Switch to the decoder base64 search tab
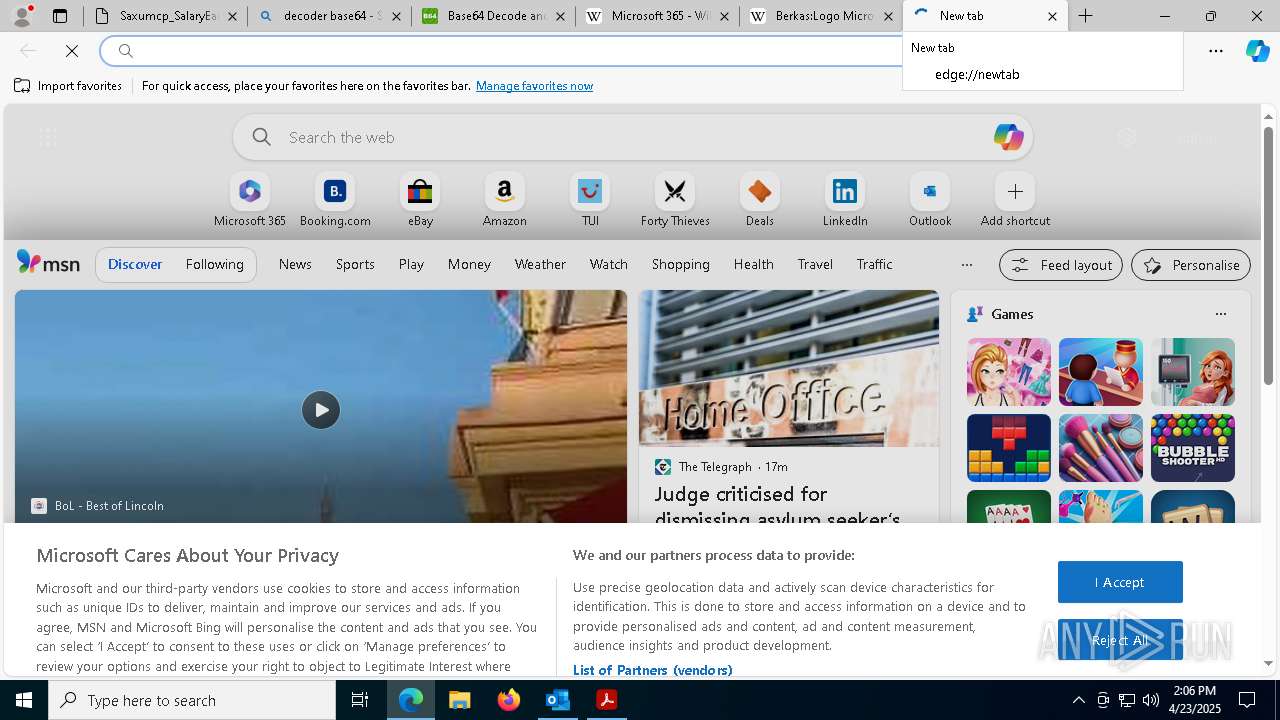The width and height of the screenshot is (1280, 720). click(329, 16)
